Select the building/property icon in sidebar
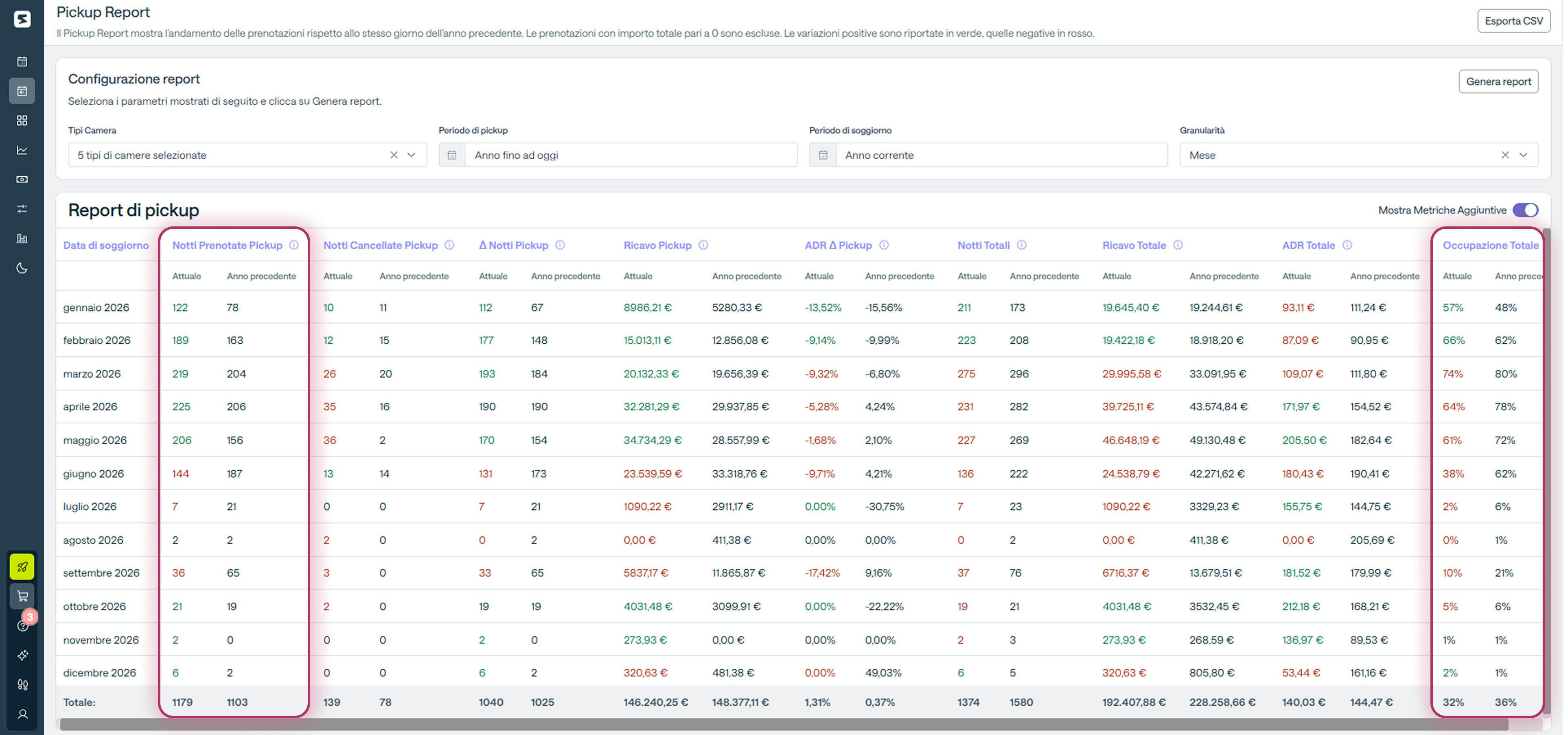 pos(22,238)
